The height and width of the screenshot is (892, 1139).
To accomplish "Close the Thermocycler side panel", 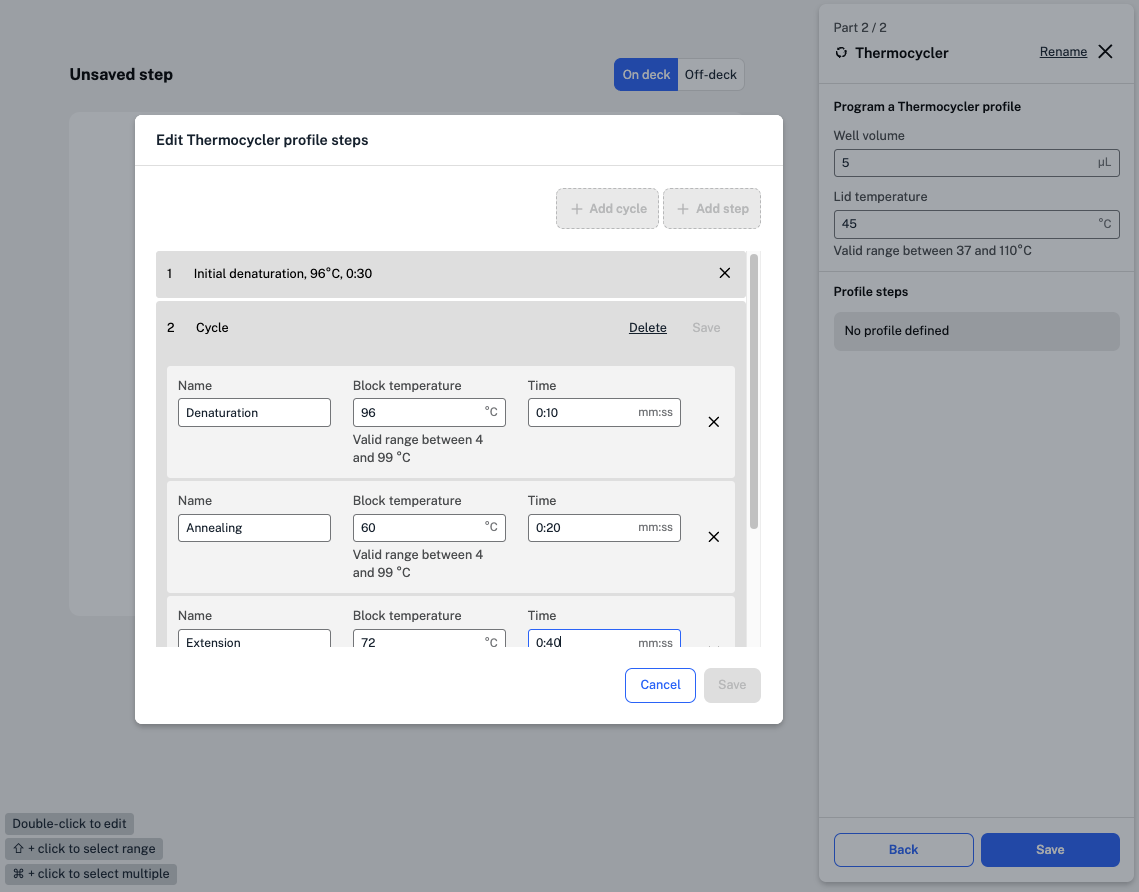I will click(x=1105, y=52).
